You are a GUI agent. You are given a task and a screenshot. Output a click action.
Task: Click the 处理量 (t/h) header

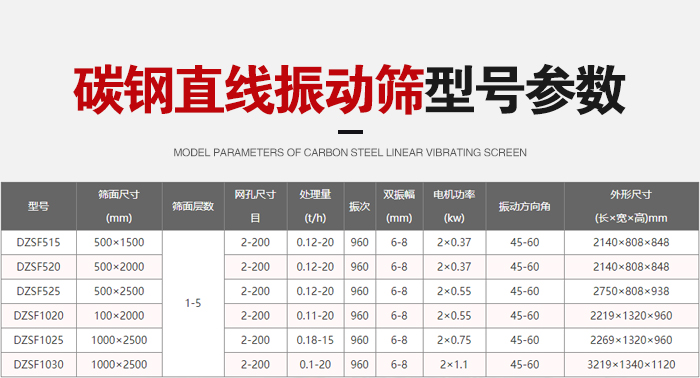coord(315,206)
